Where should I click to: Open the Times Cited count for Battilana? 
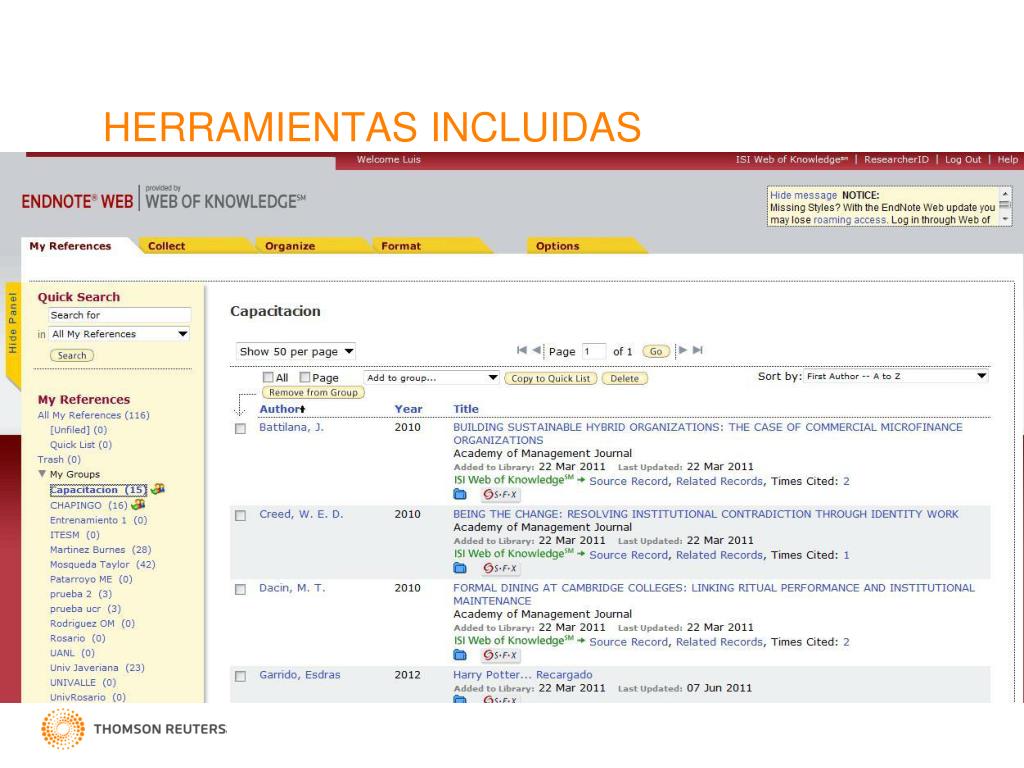coord(846,481)
